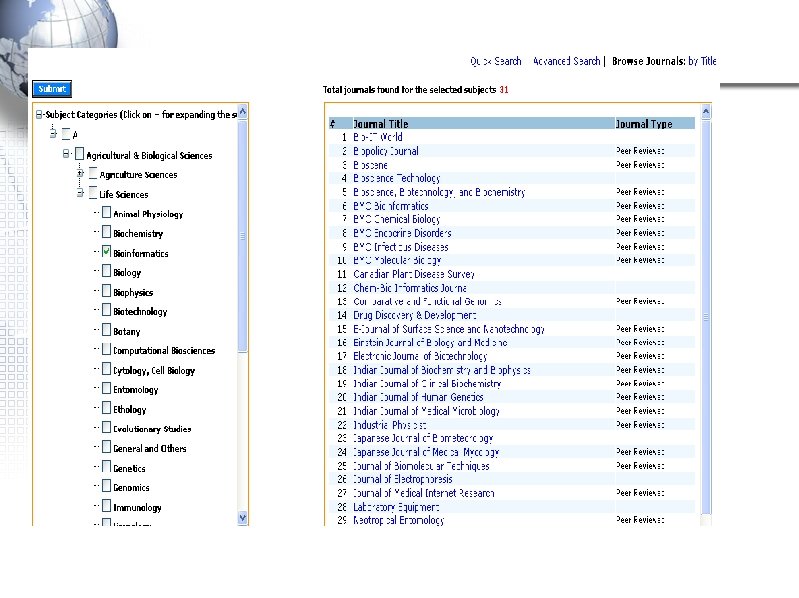This screenshot has height=598, width=799.
Task: Open Indian Journal of Medical Microbiology
Action: (427, 411)
